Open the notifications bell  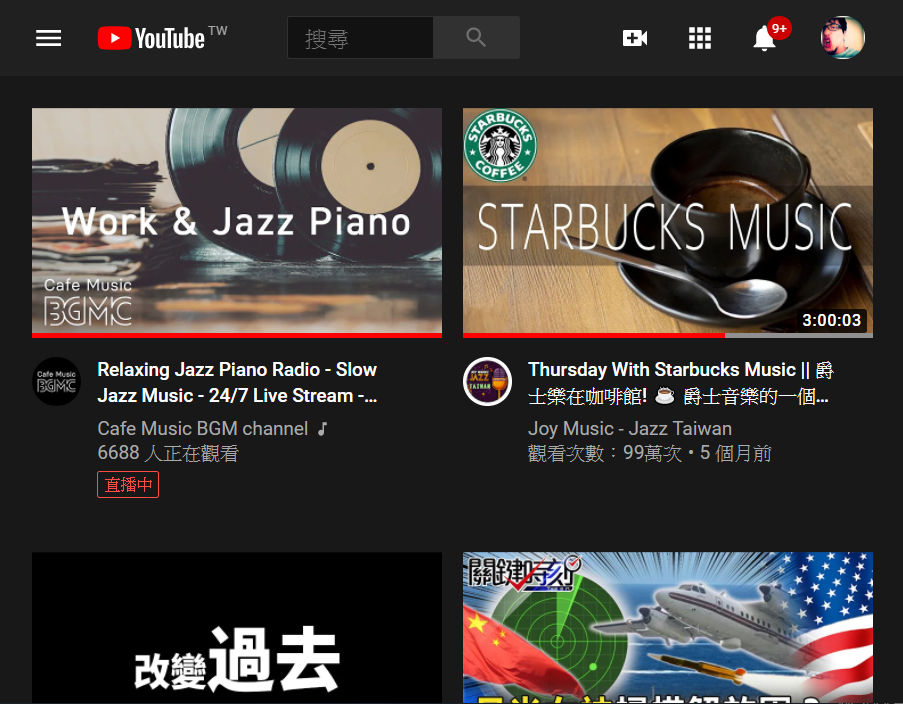pos(765,38)
